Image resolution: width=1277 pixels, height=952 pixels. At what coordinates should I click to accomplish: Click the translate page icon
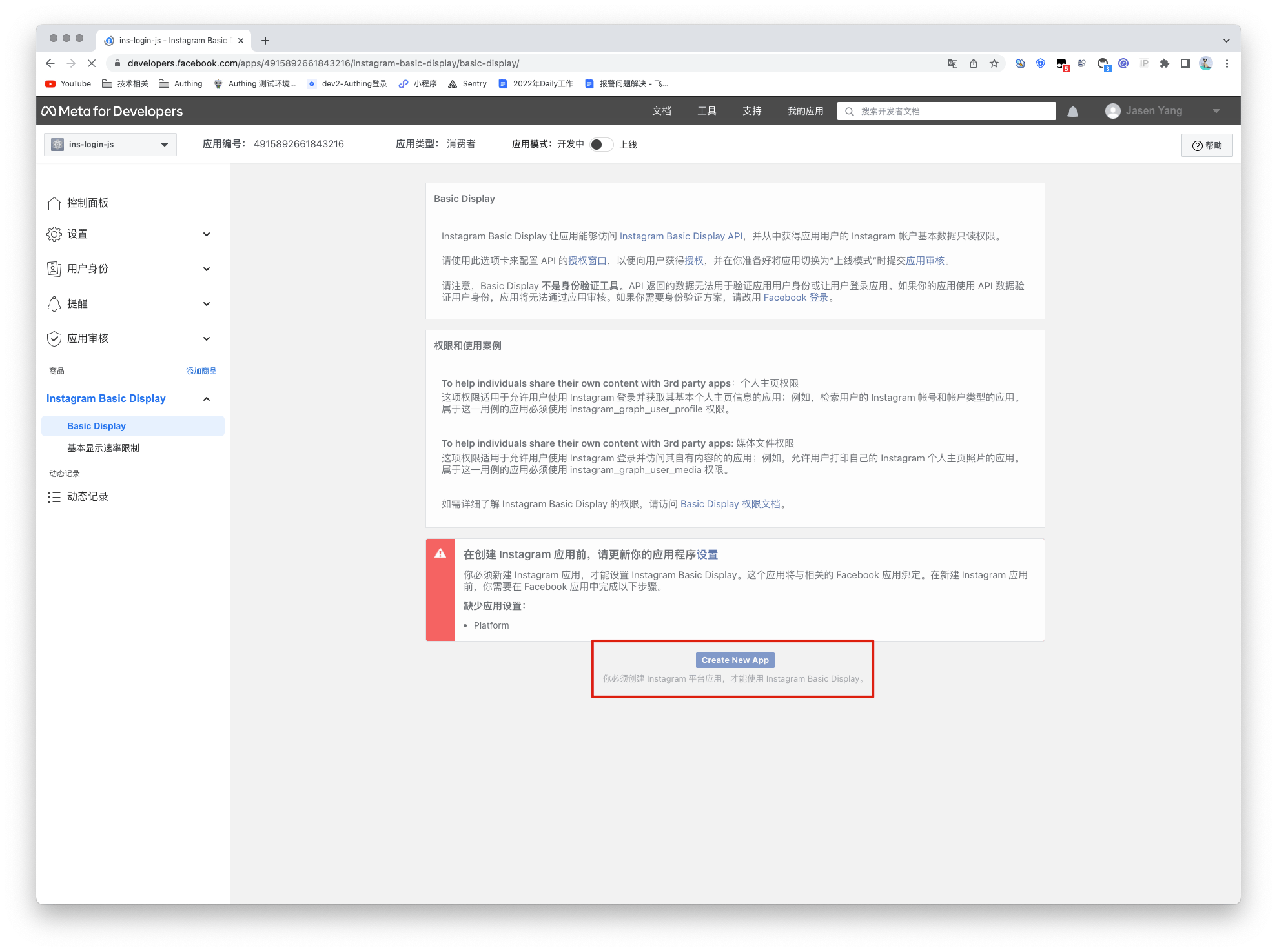(952, 63)
